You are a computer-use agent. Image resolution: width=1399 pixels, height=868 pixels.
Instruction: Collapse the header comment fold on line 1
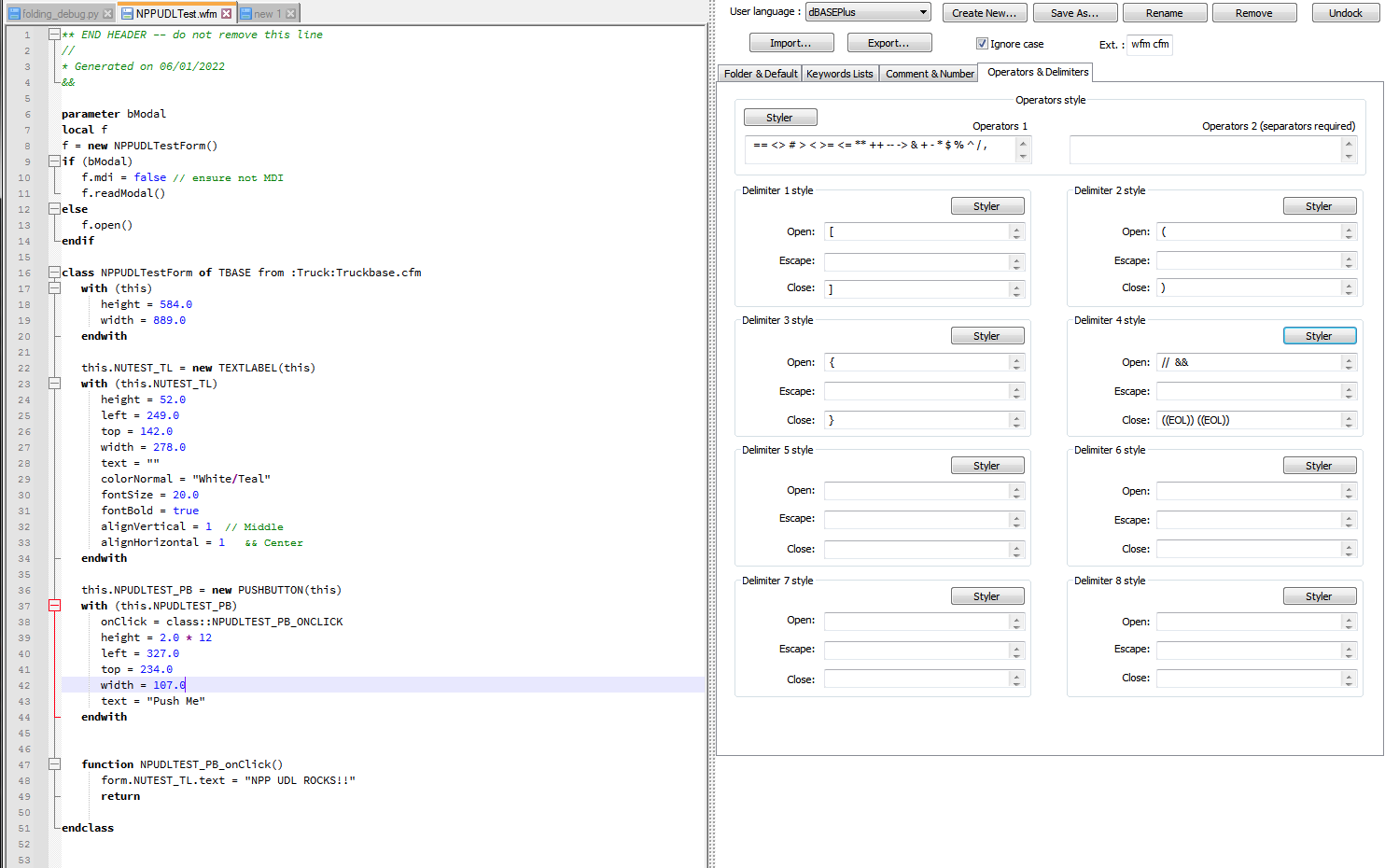click(54, 35)
